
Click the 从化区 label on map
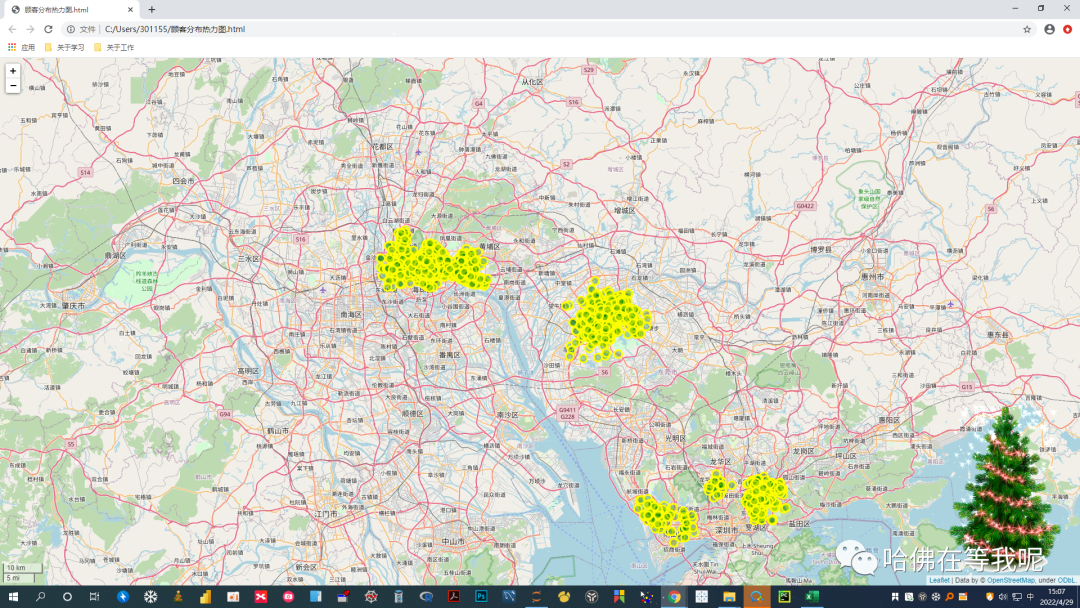point(532,81)
